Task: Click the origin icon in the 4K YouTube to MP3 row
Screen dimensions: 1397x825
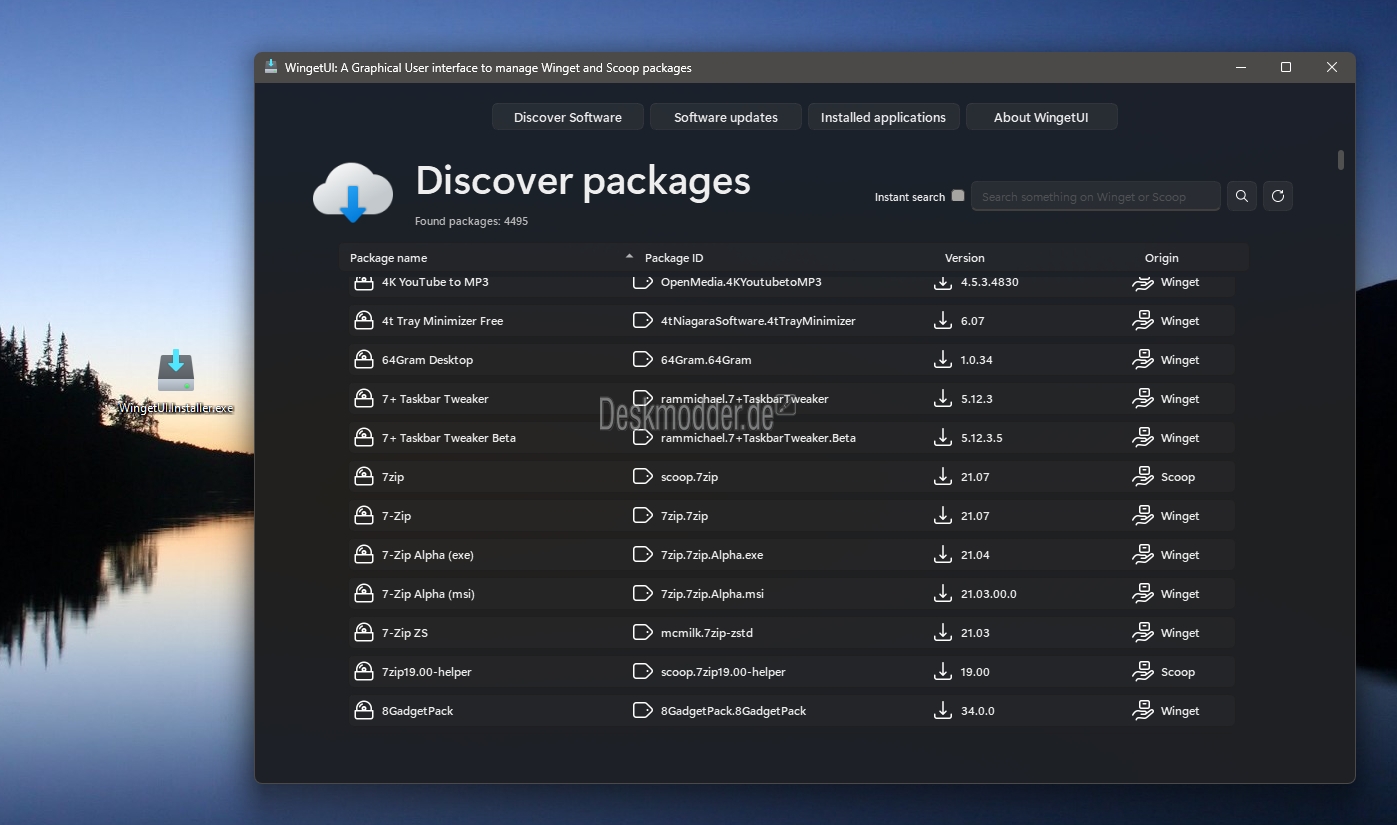Action: point(1142,282)
